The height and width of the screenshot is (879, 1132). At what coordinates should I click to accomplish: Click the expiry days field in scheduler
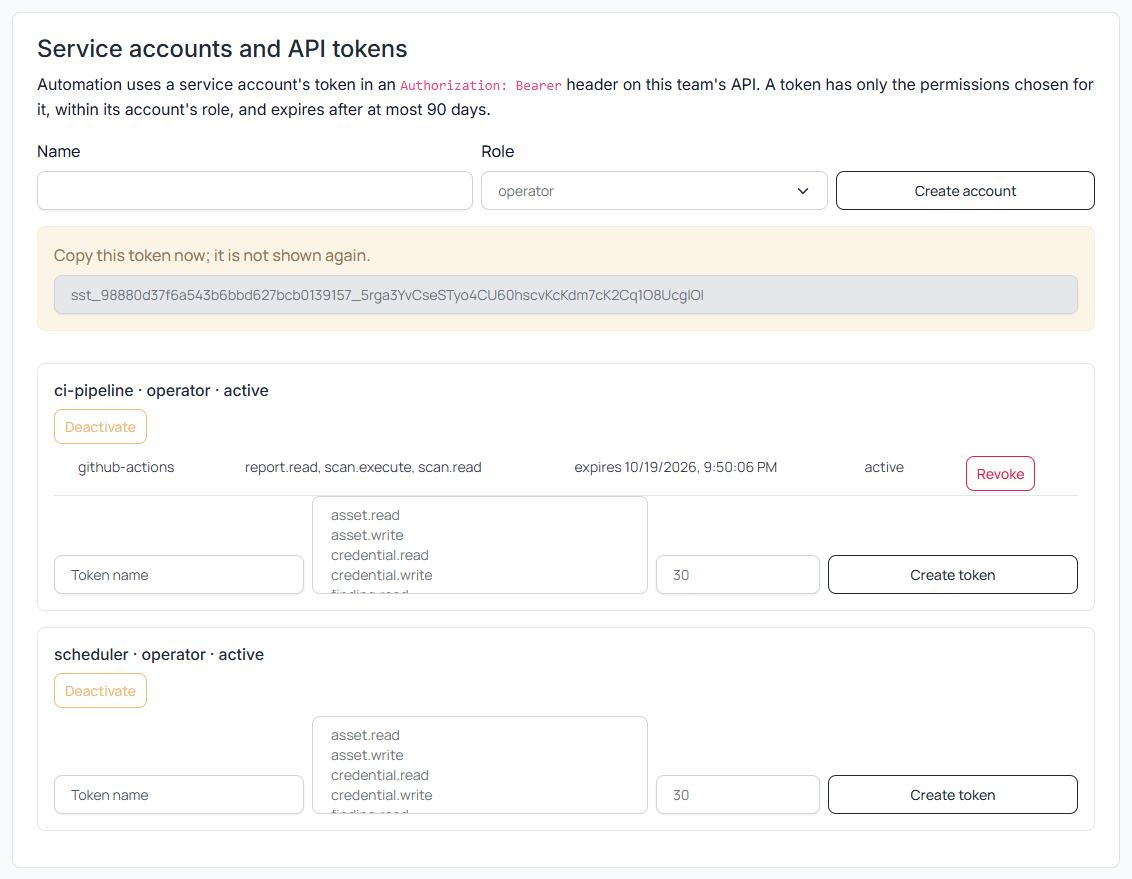[738, 795]
